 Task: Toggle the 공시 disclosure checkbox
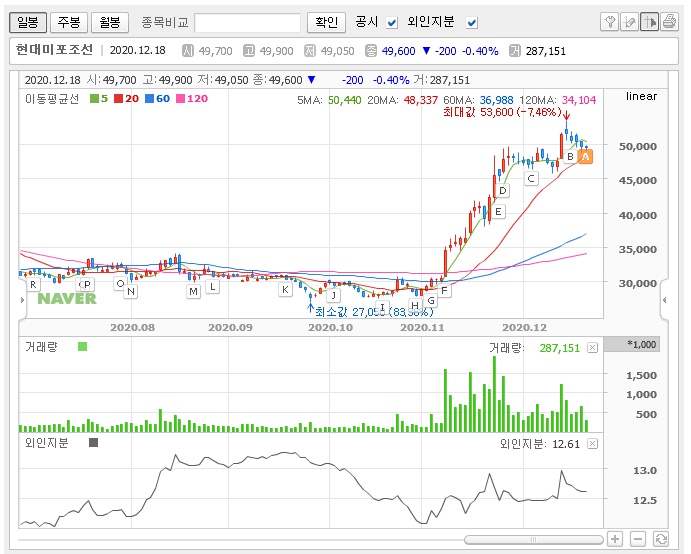coord(392,22)
